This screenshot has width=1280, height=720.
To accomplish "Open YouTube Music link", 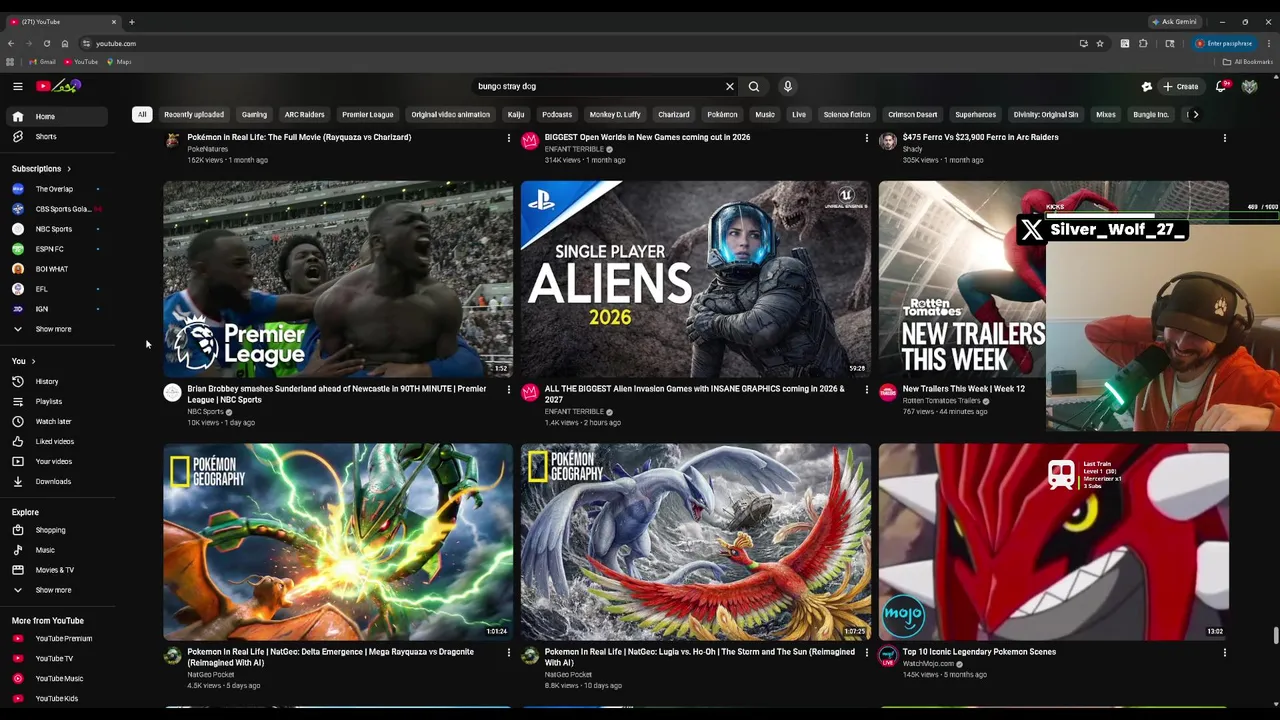I will point(58,678).
